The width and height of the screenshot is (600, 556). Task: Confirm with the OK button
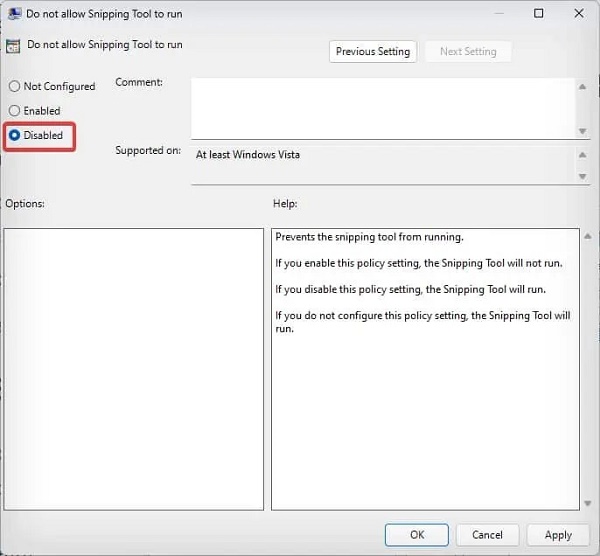417,535
